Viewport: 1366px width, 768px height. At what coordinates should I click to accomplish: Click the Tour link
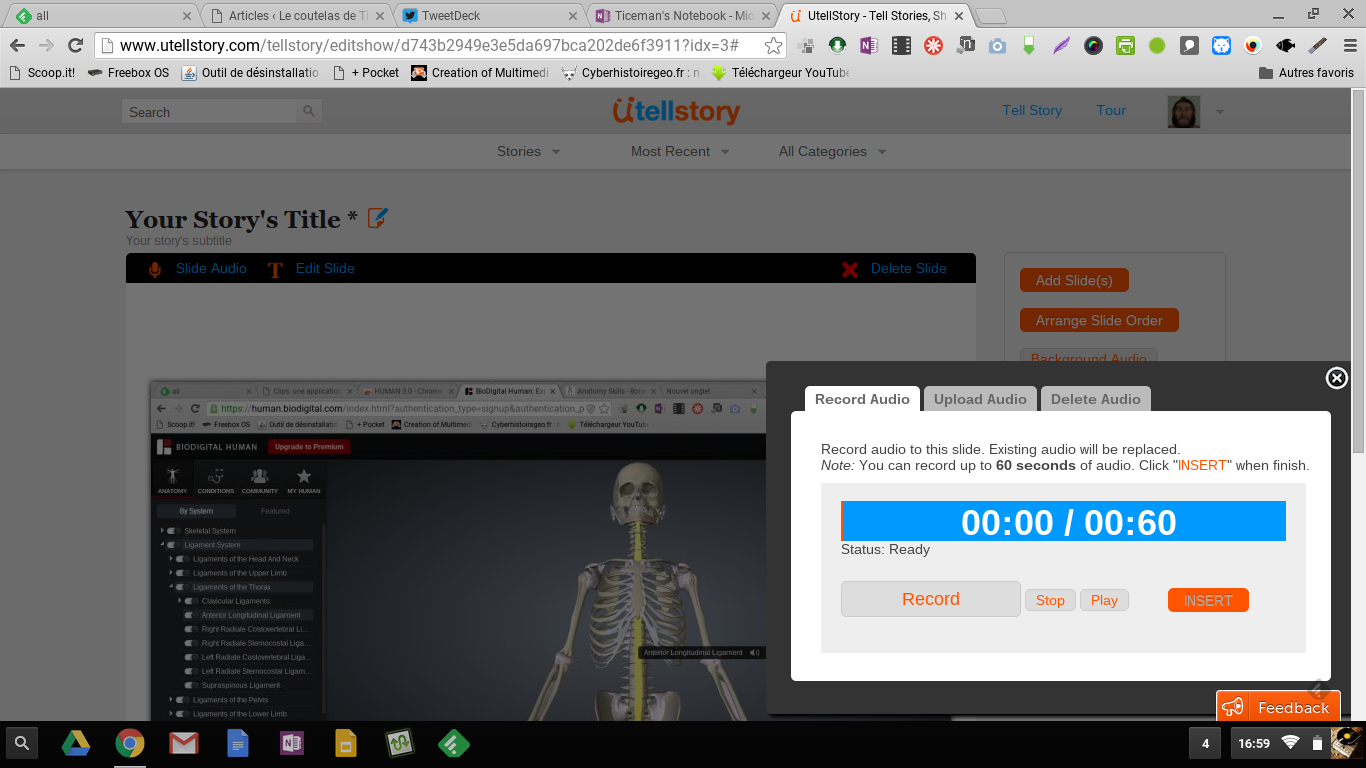[x=1111, y=110]
